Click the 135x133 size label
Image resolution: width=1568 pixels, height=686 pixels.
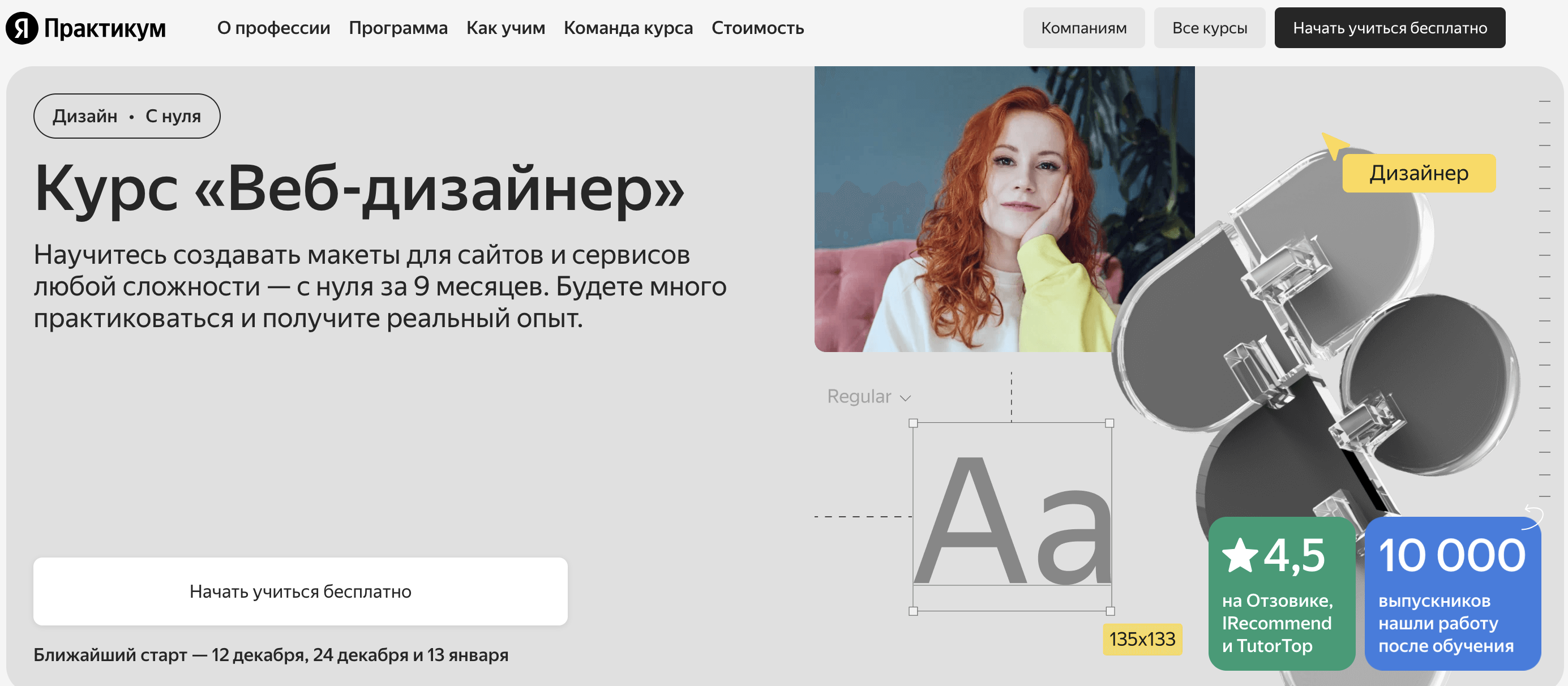1142,639
